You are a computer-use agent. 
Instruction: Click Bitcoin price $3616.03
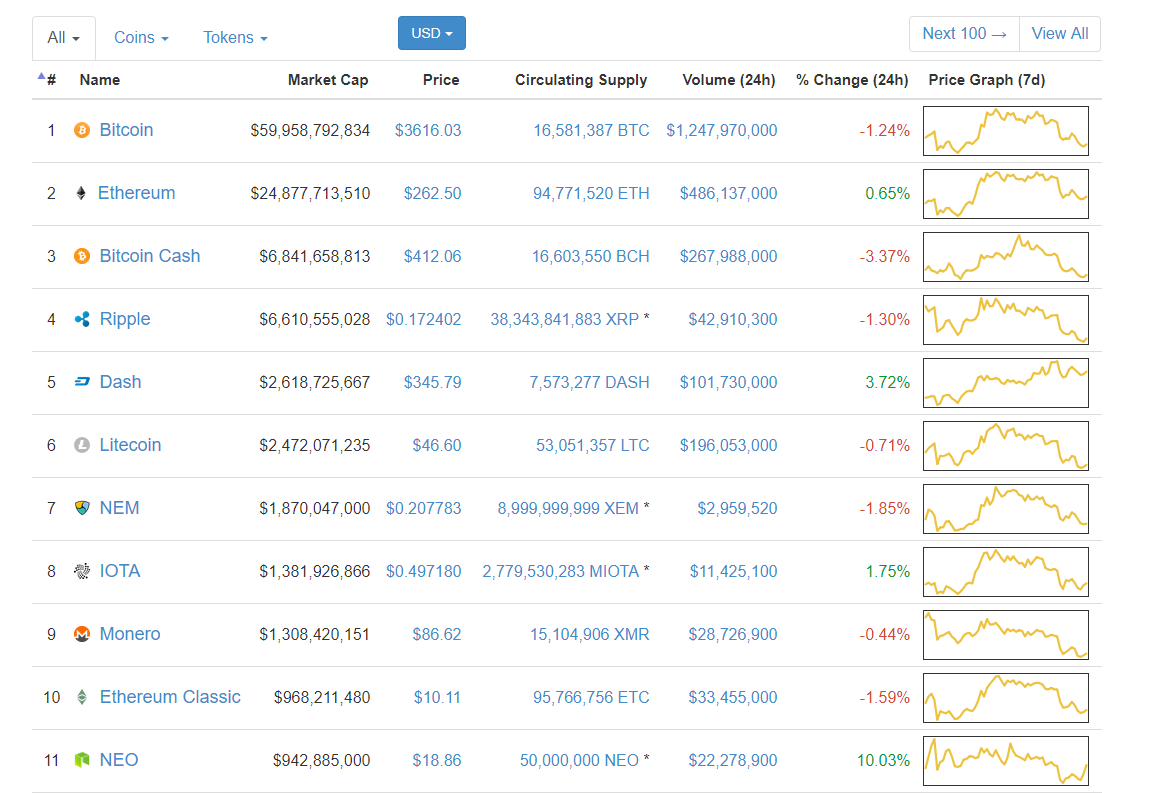[x=428, y=130]
